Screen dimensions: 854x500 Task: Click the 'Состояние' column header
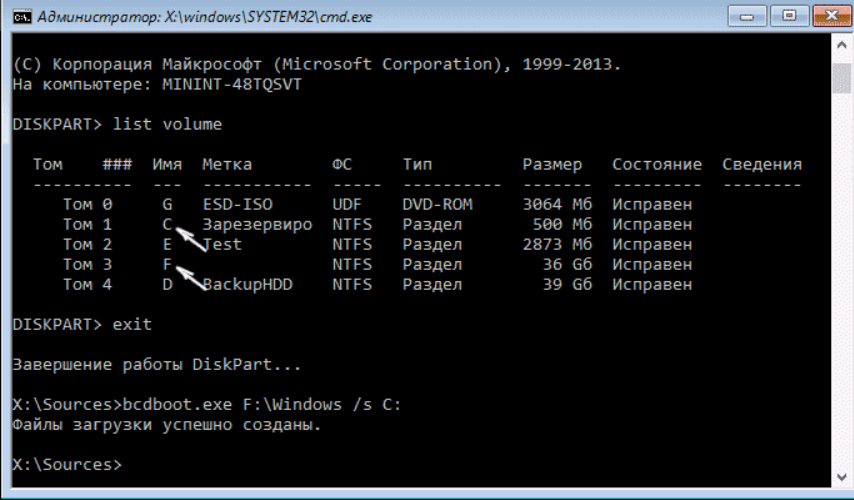point(657,164)
